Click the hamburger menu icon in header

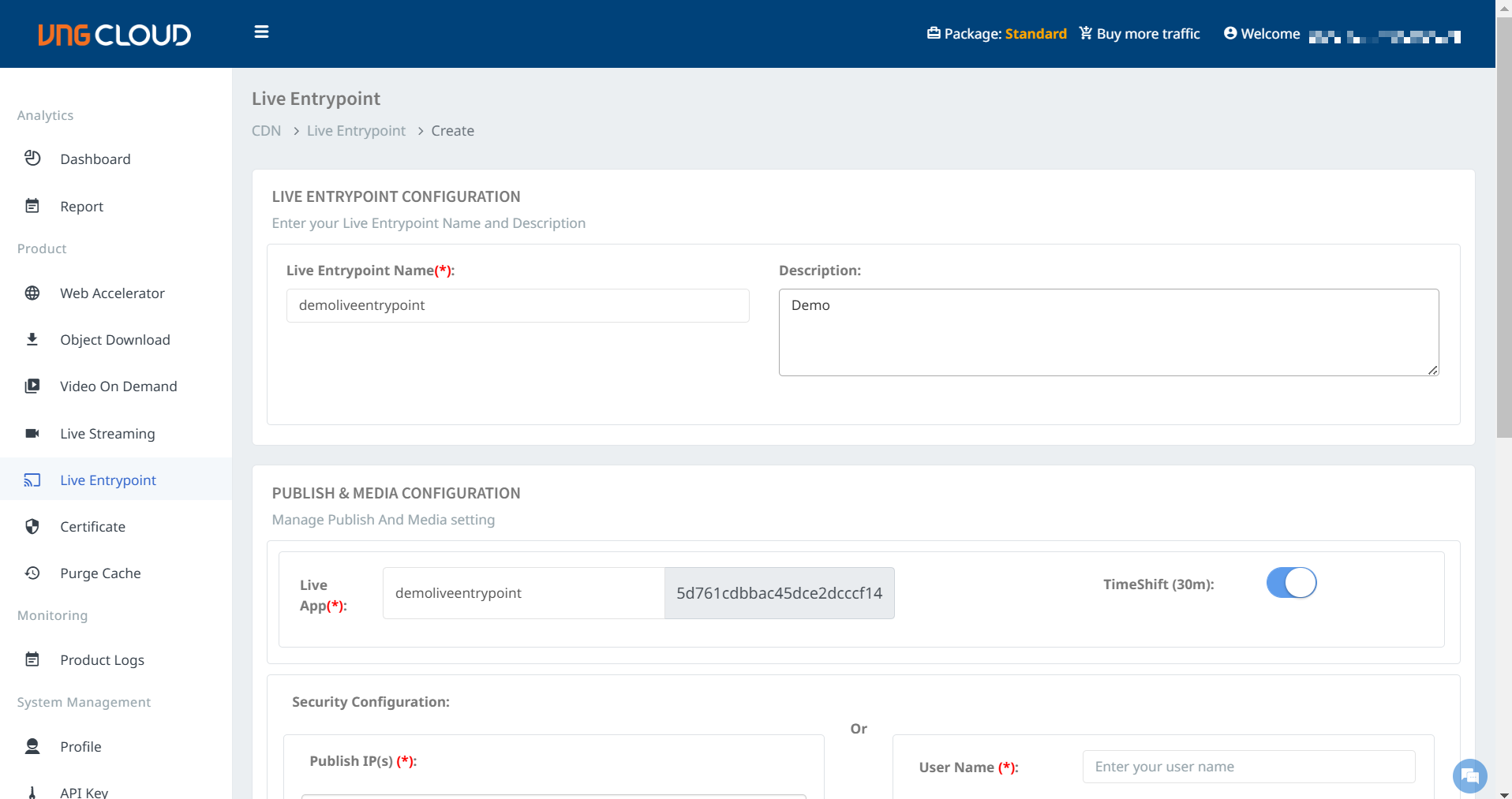pos(261,32)
